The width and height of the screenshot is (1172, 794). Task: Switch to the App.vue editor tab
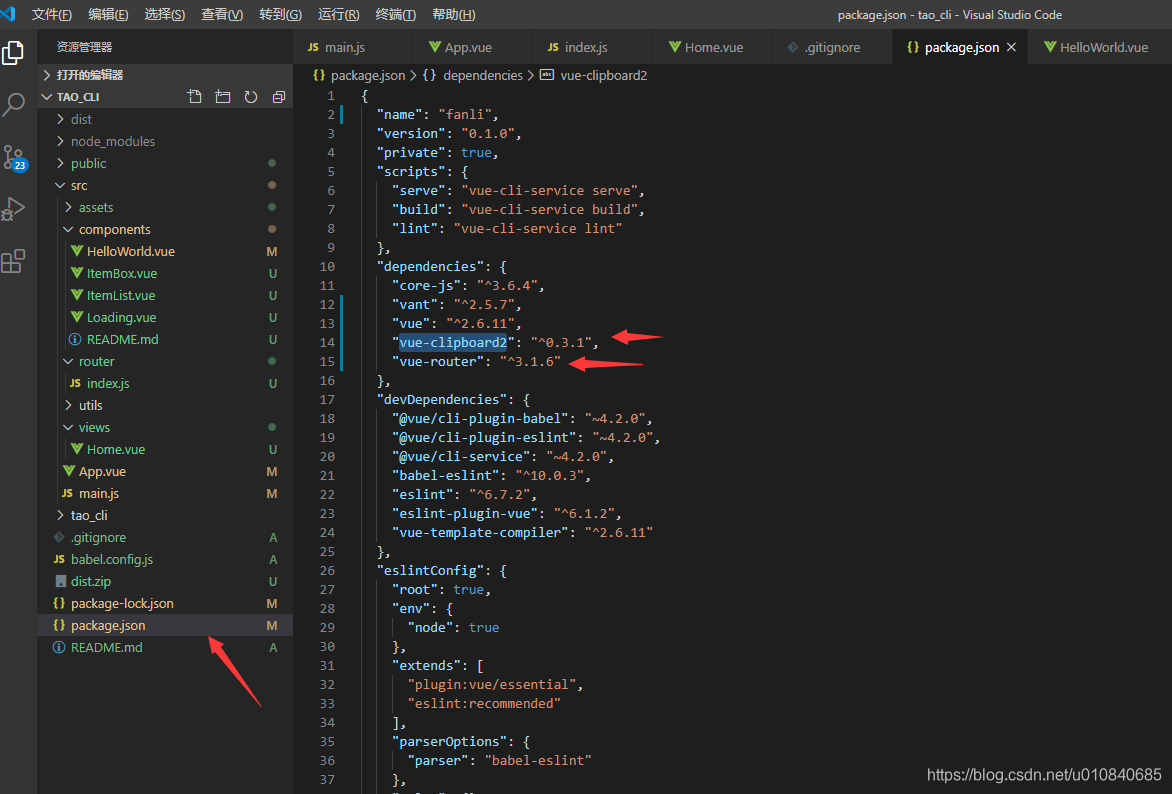[x=472, y=47]
